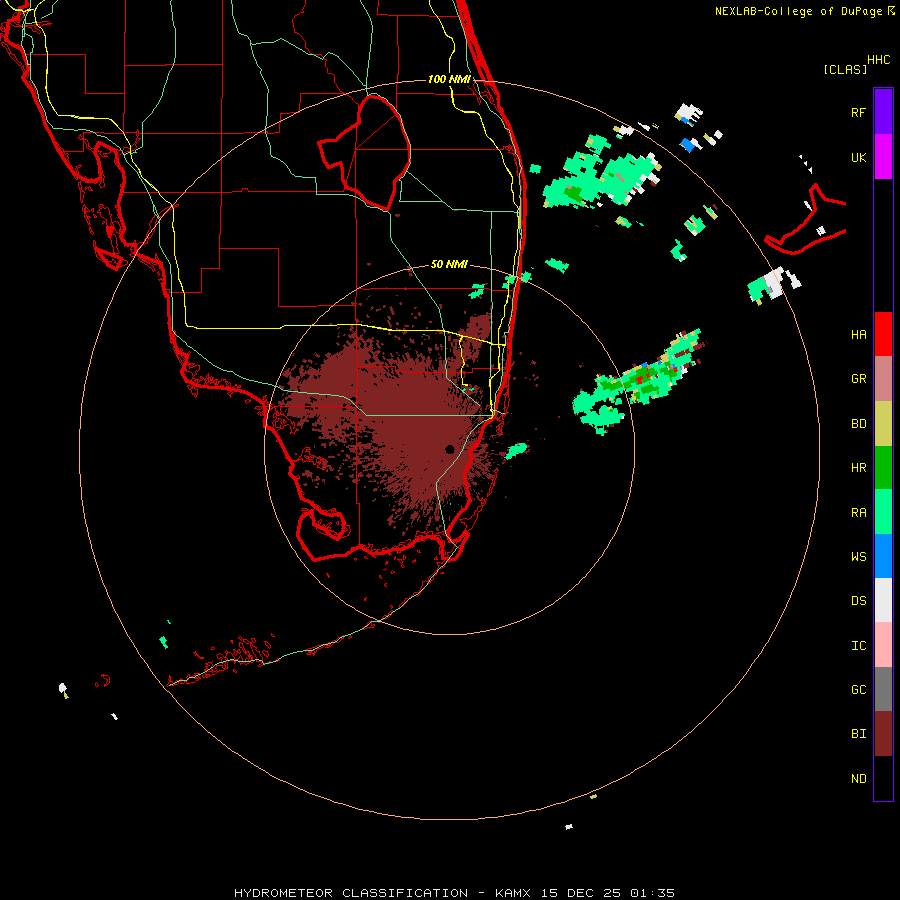Click the 'WS' legend label
The height and width of the screenshot is (900, 900).
click(858, 556)
